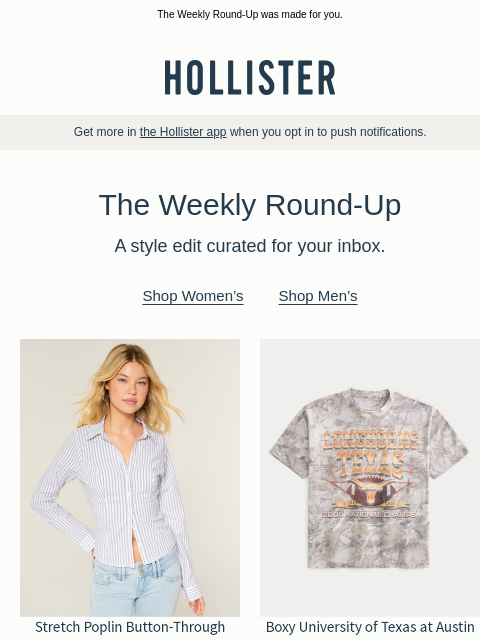
Task: Click the preheader text about the Weekly Round-Up
Action: 250,14
